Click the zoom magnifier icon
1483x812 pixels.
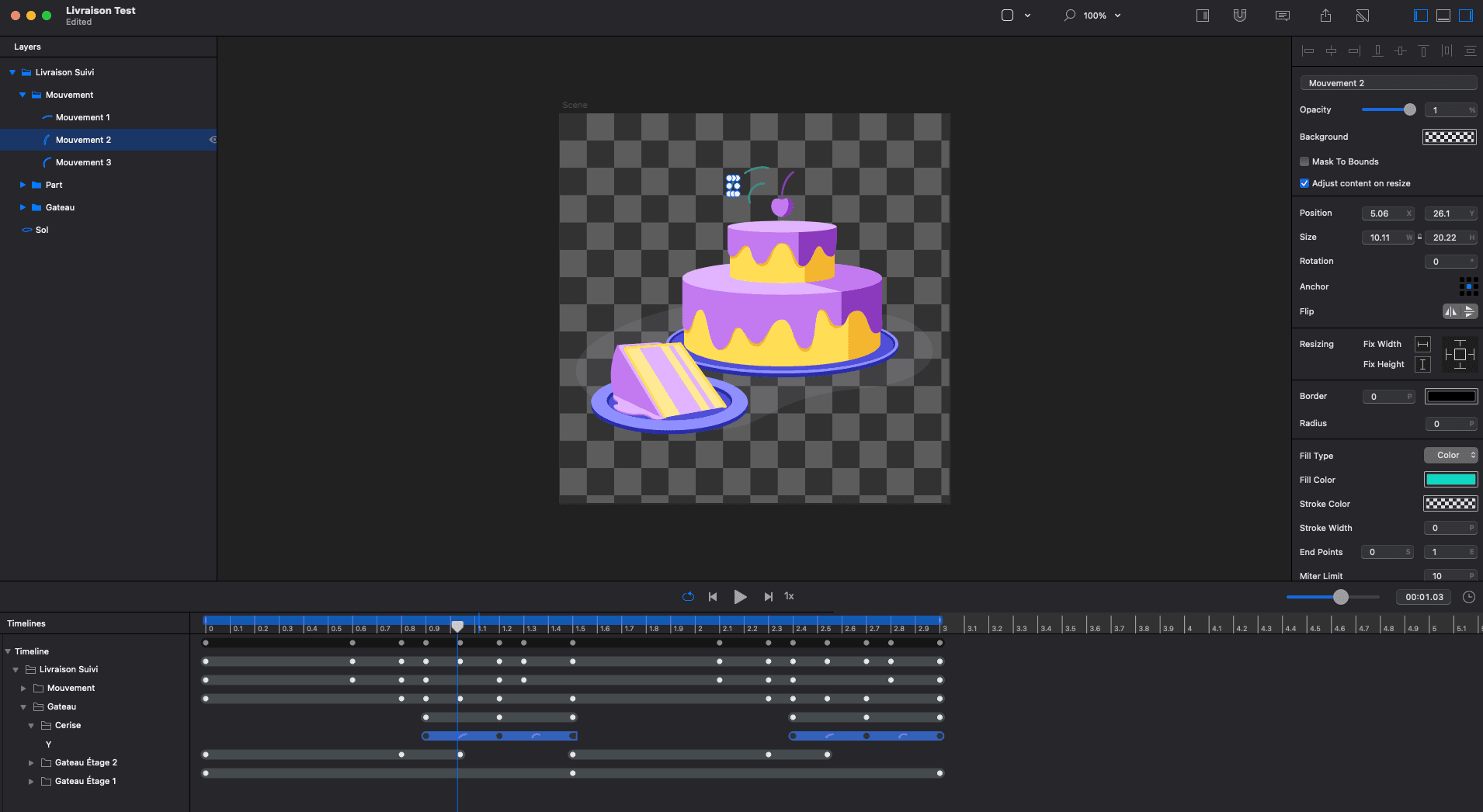click(x=1069, y=15)
